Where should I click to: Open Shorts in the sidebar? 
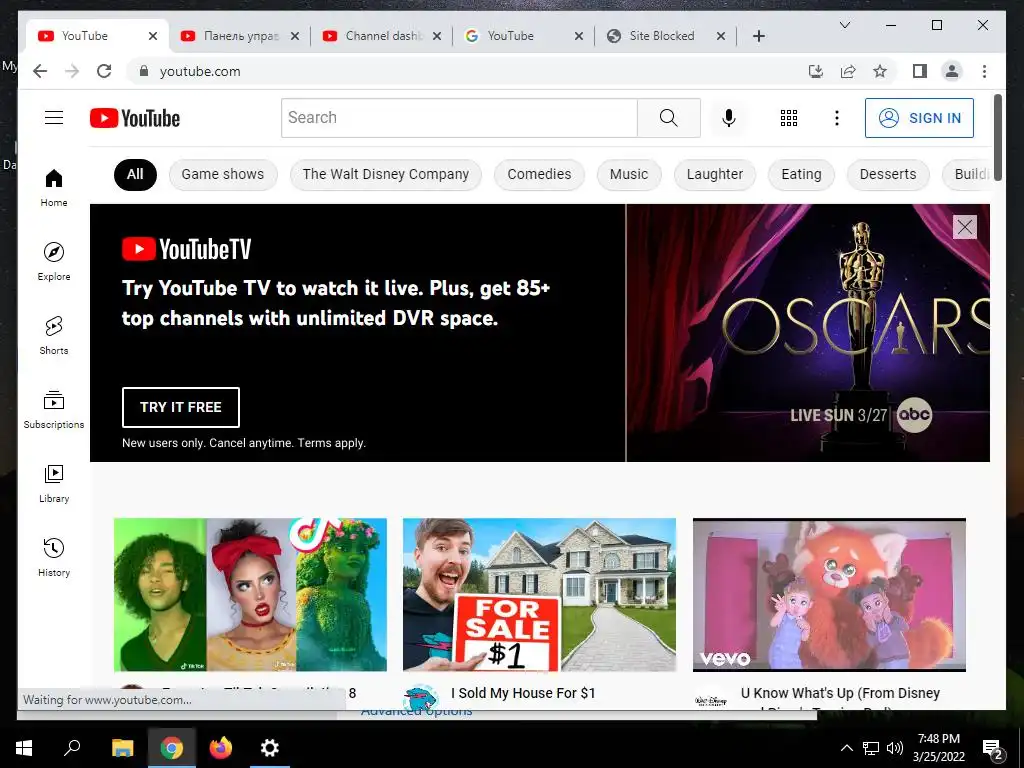click(x=54, y=336)
